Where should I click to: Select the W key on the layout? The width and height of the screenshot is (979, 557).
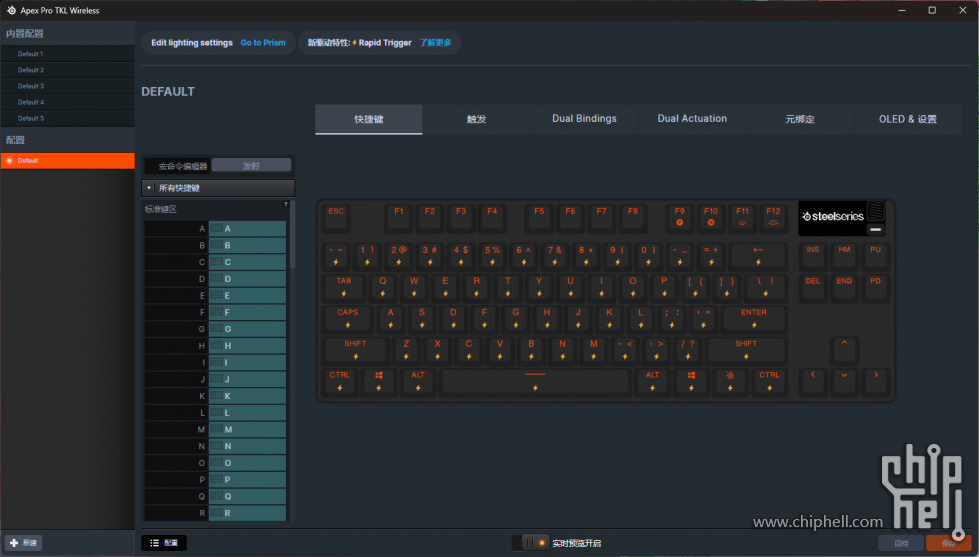click(x=414, y=287)
